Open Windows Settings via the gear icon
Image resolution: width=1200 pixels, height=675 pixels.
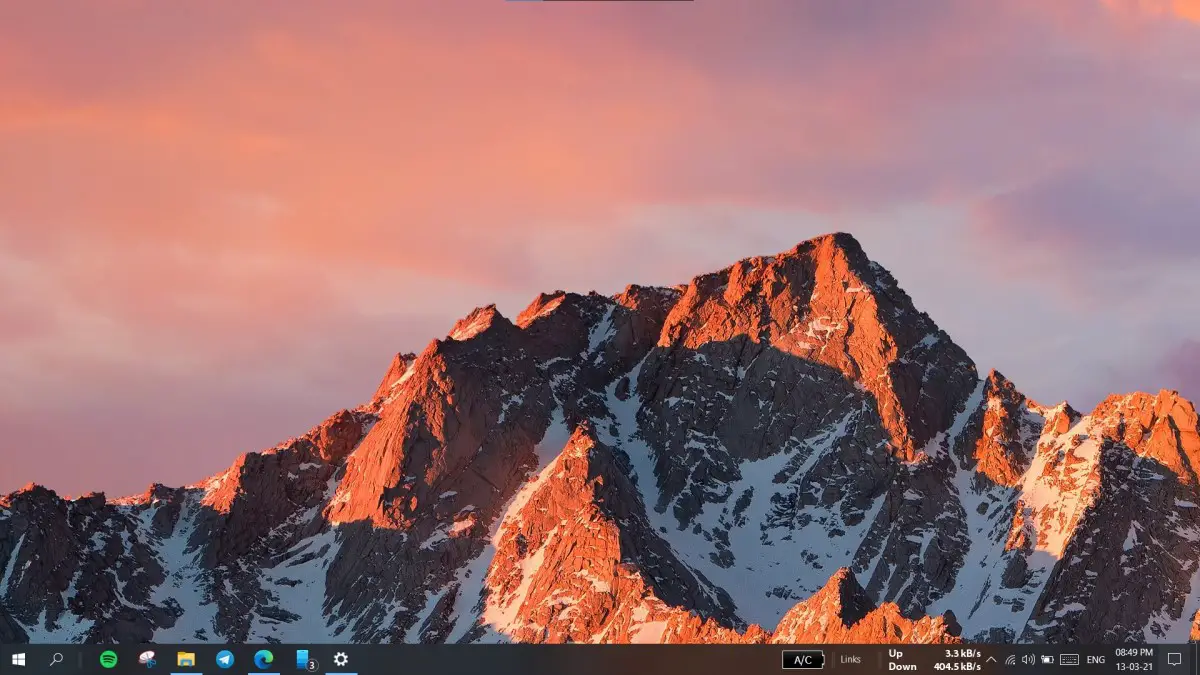(x=340, y=659)
